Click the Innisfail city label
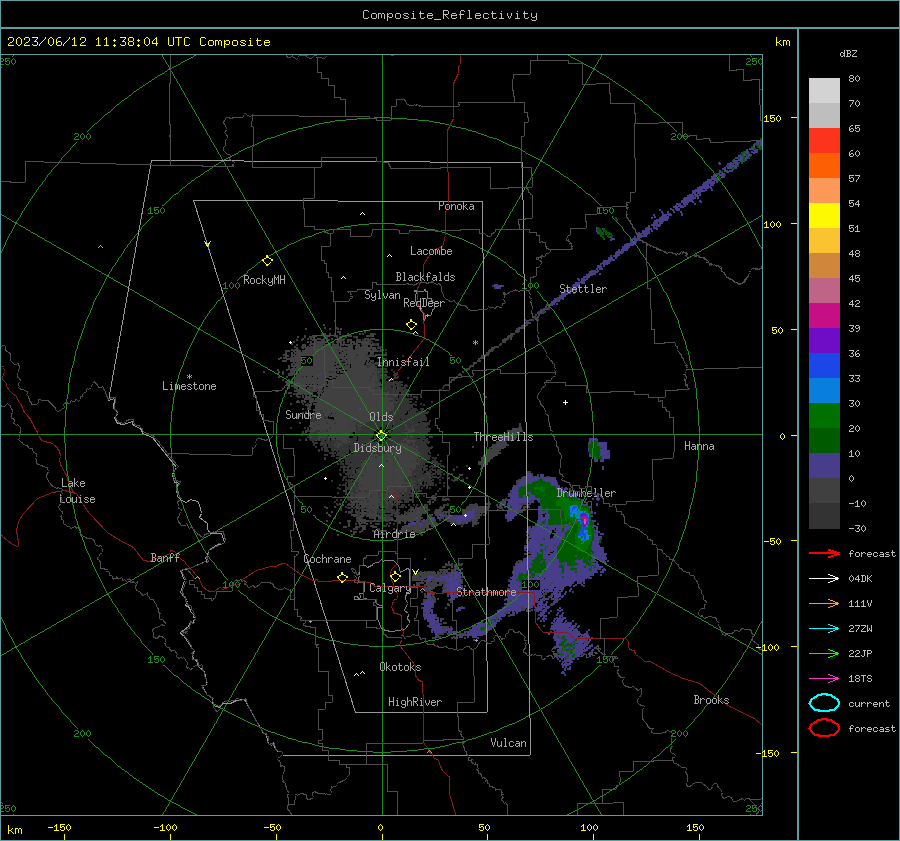The height and width of the screenshot is (841, 900). (403, 362)
